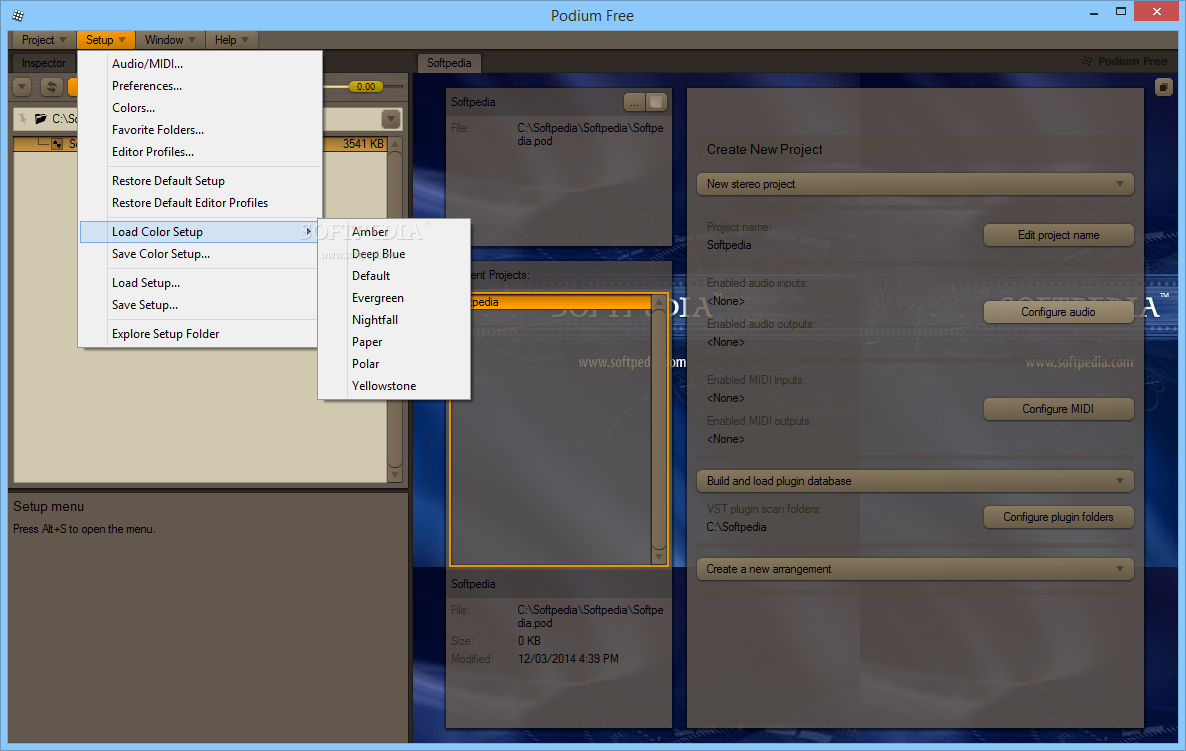Click the Configure audio button
The width and height of the screenshot is (1186, 751).
(x=1058, y=312)
